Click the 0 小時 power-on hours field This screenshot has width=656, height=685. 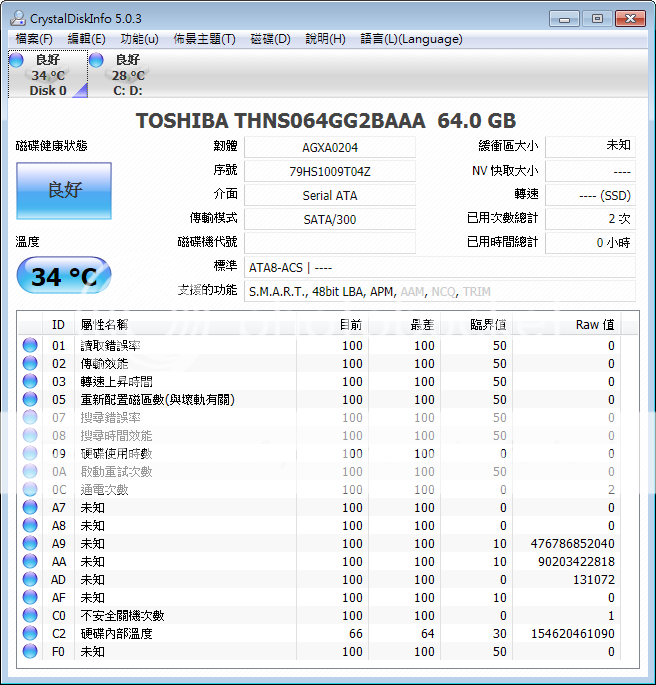tap(590, 242)
